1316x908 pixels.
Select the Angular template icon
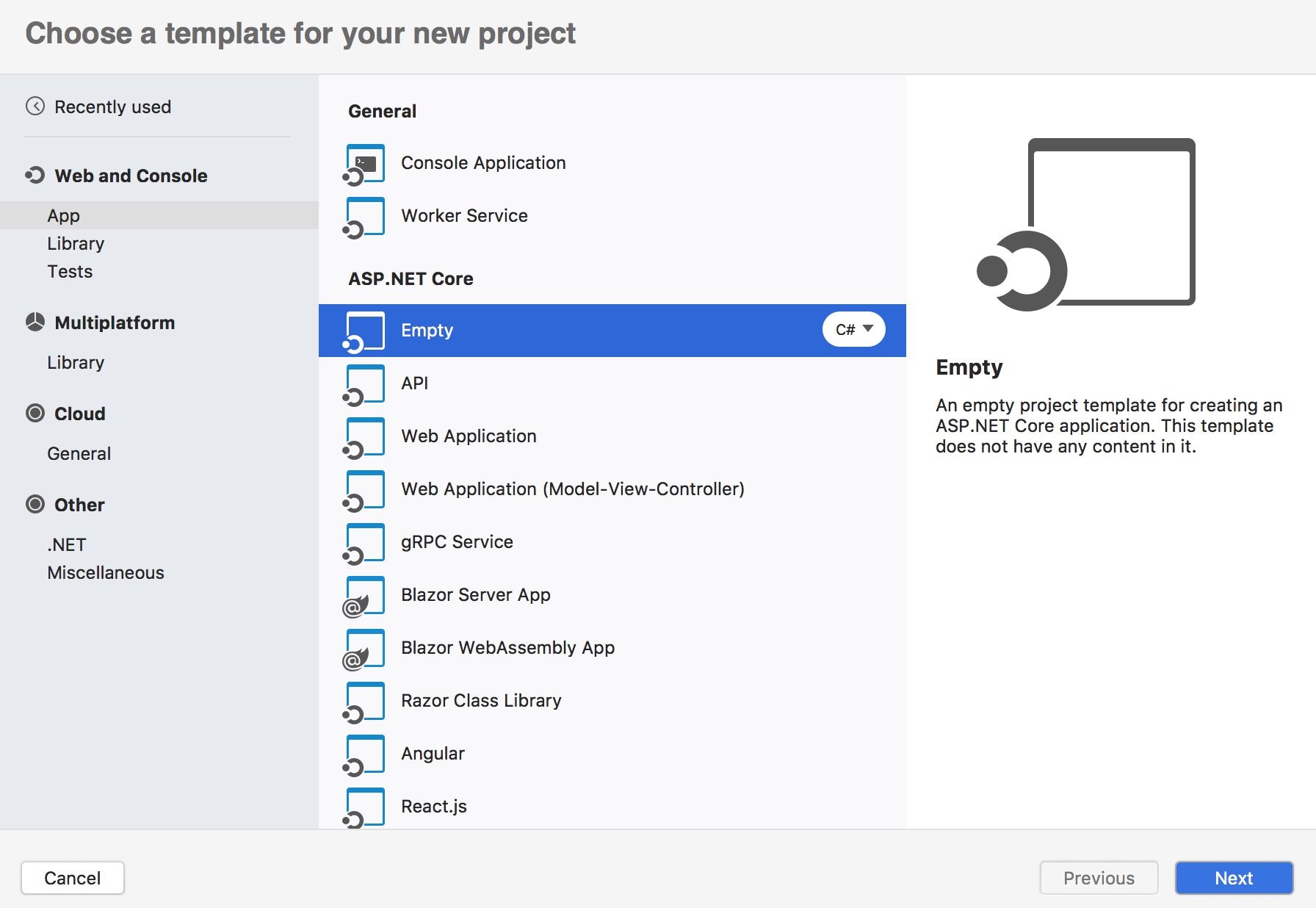point(364,753)
